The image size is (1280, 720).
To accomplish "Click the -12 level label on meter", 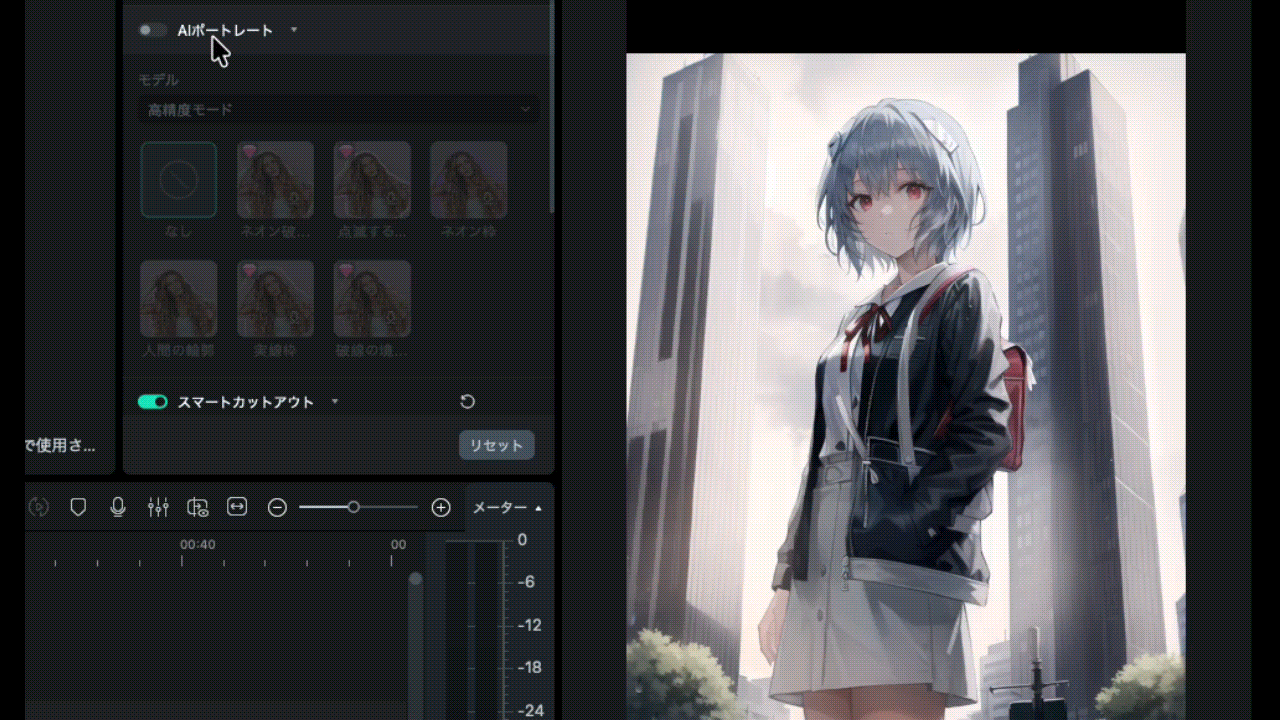I will pos(531,625).
